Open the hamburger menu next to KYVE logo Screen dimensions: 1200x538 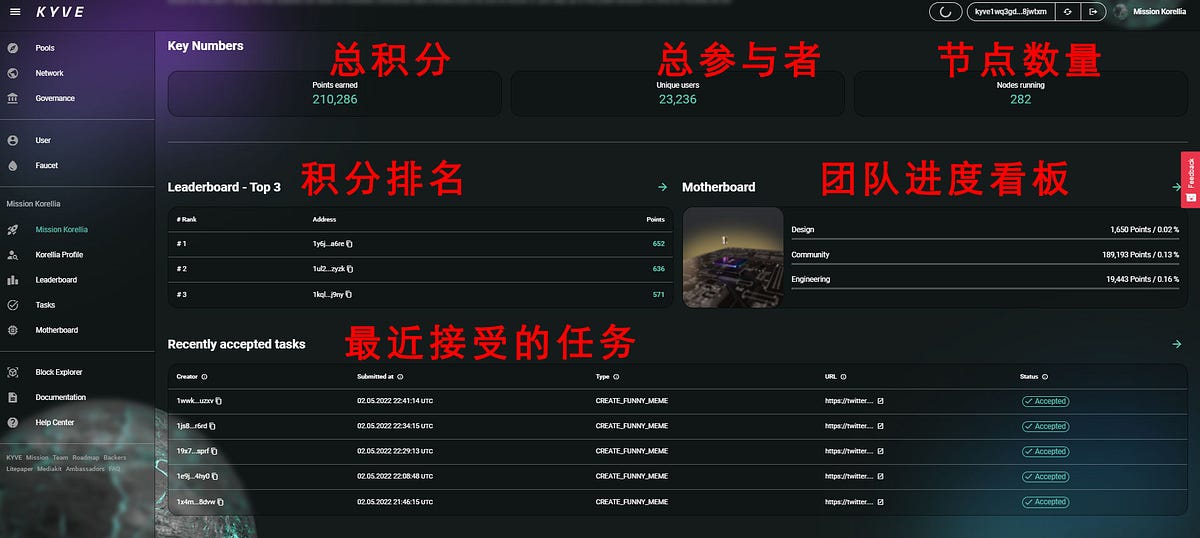14,12
